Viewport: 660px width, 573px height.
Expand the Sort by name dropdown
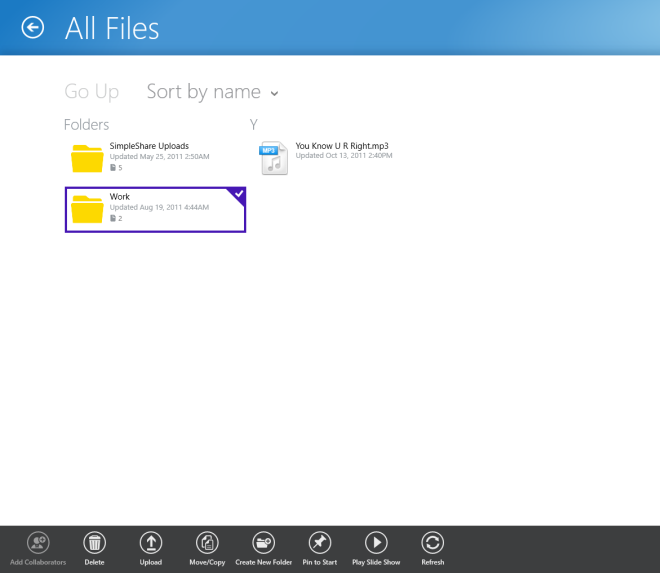point(213,91)
